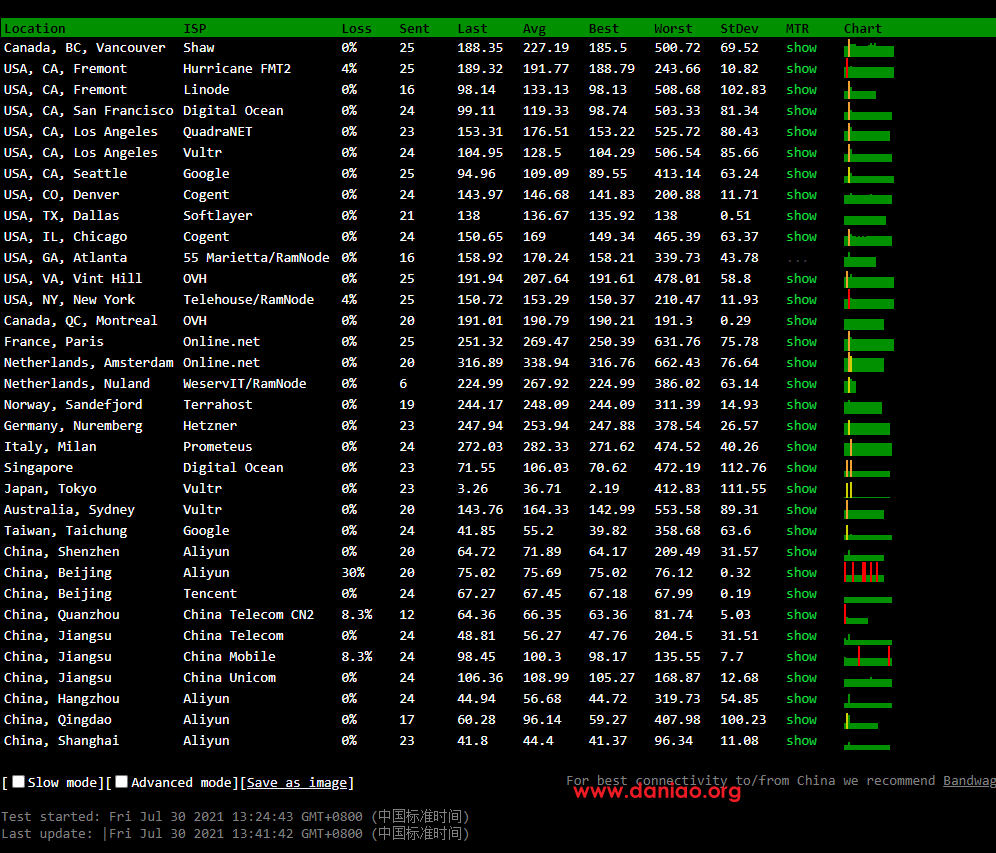The height and width of the screenshot is (853, 996).
Task: Click the 662.43 worst value for Amsterdam
Action: point(677,362)
